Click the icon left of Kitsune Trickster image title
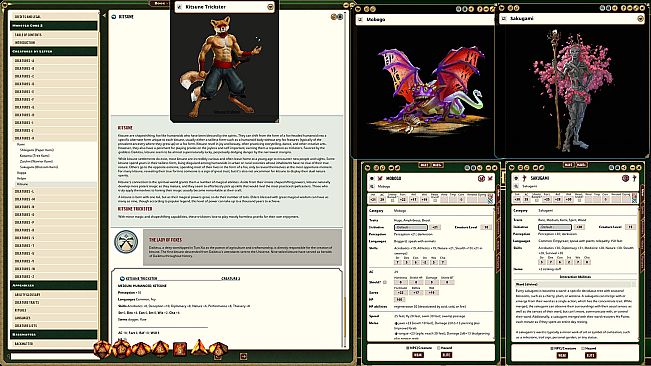Image resolution: width=651 pixels, height=366 pixels. point(179,7)
